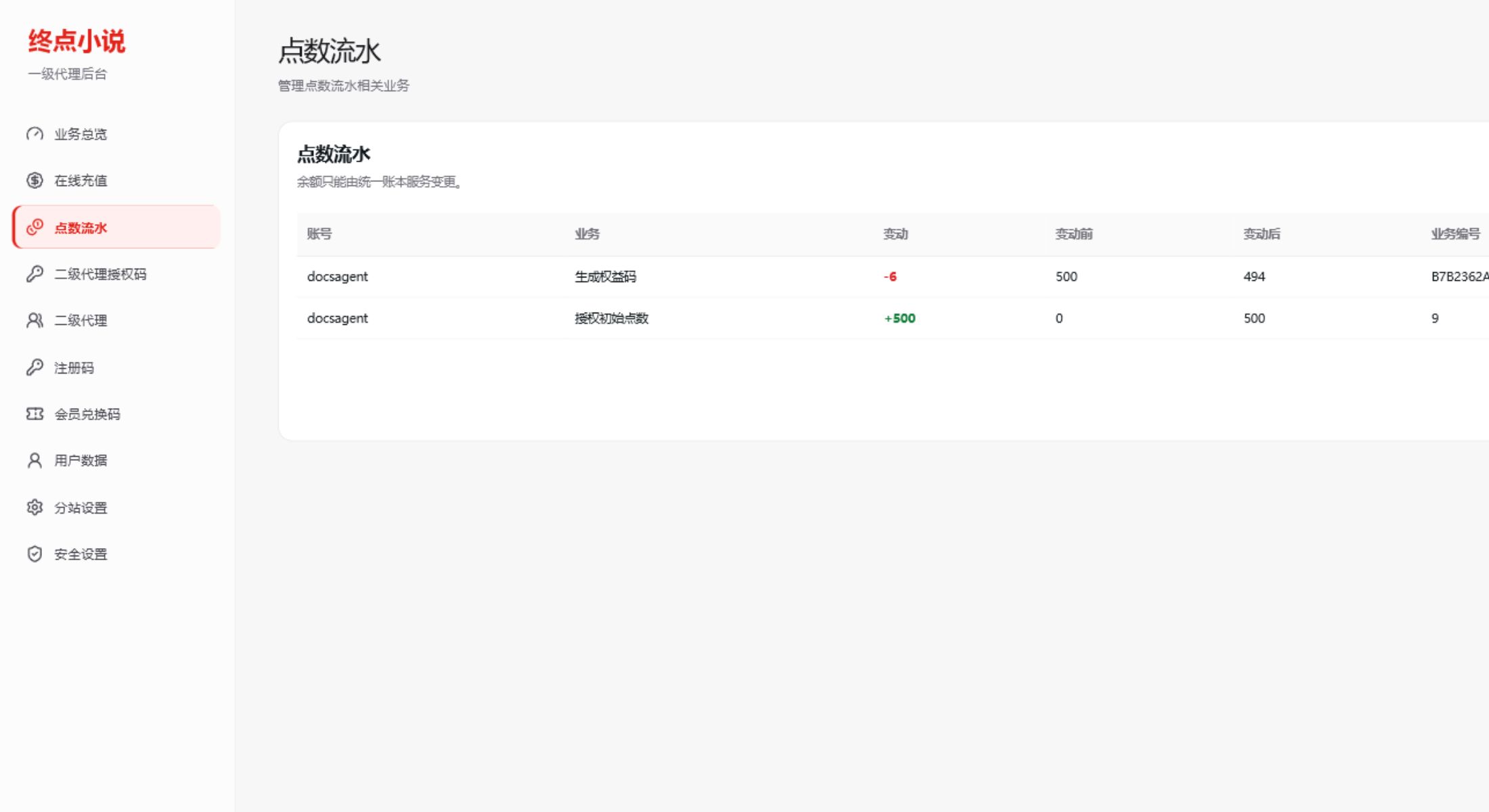Screen dimensions: 1489x812
Task: Click the 点数流水 coins icon
Action: 35,227
